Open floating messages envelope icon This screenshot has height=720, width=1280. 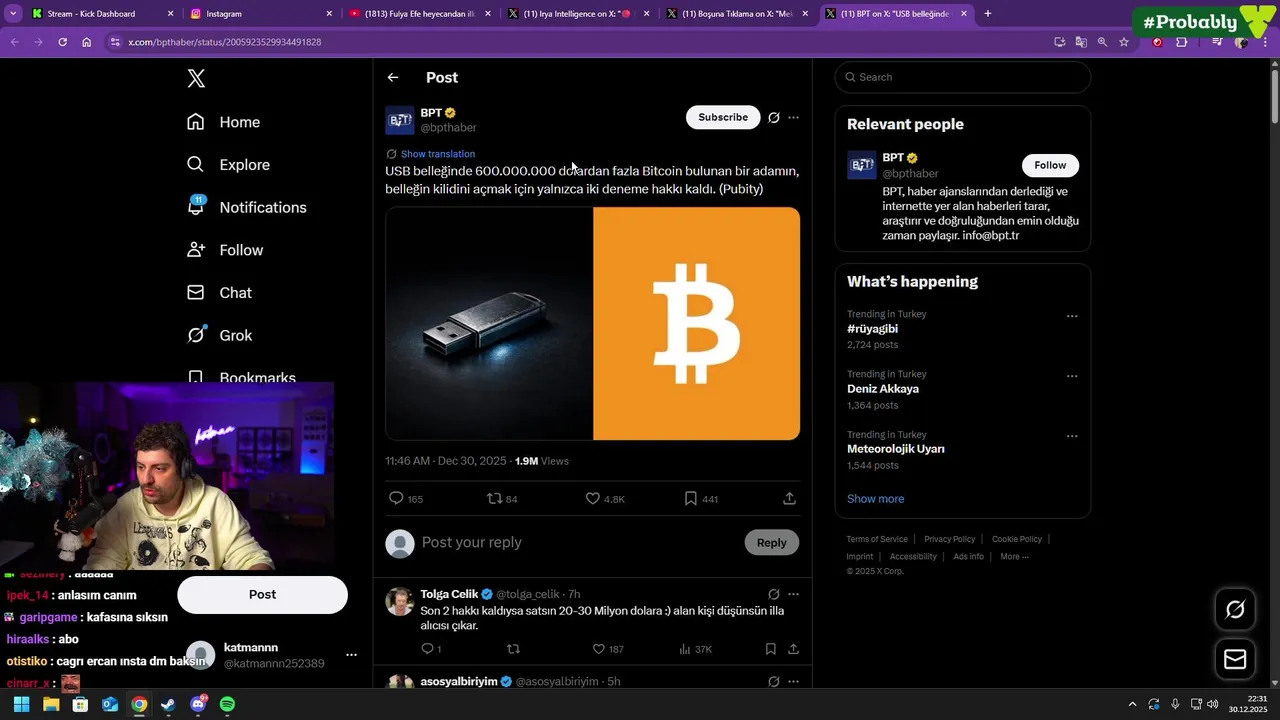pos(1235,660)
